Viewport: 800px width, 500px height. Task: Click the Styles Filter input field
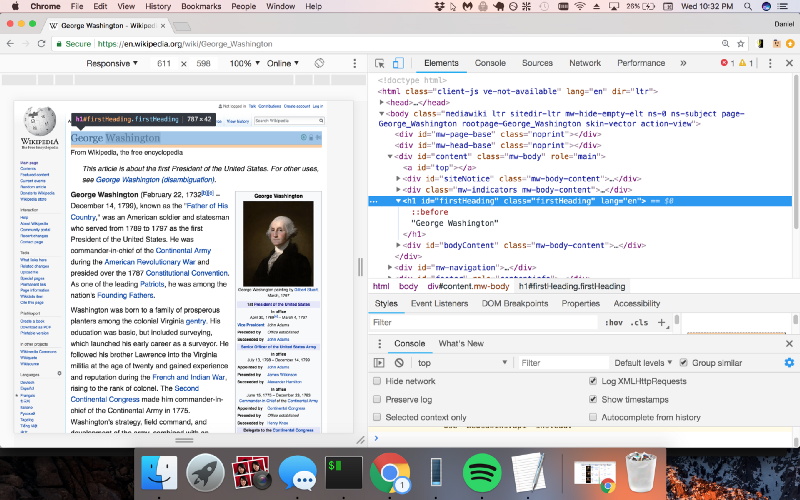click(483, 322)
